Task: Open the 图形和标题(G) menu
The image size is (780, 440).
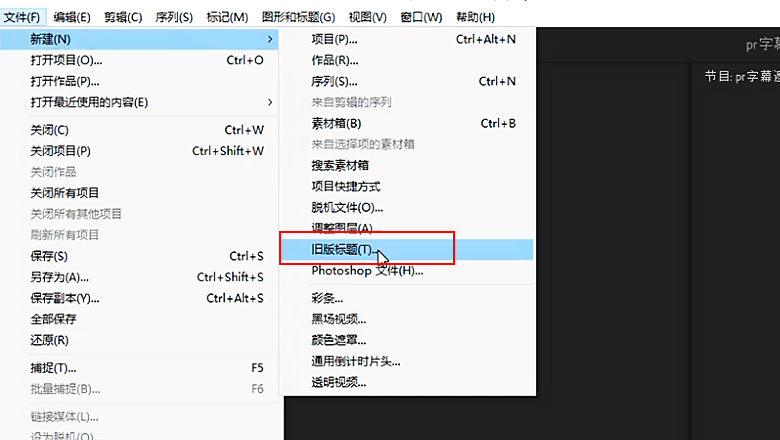Action: point(298,17)
